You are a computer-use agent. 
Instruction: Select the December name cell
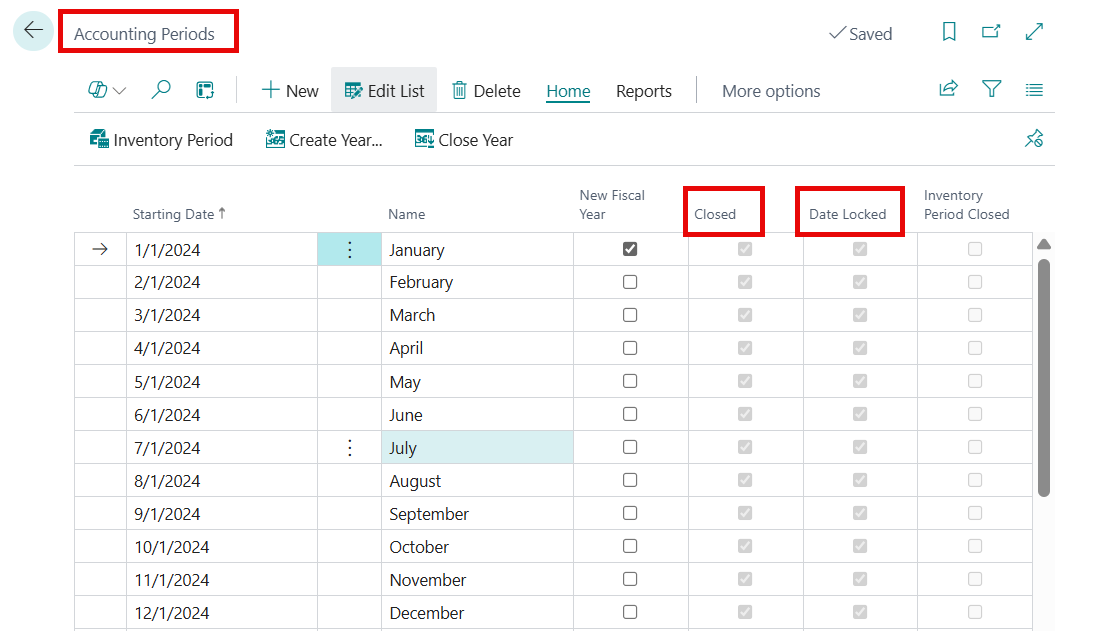477,613
